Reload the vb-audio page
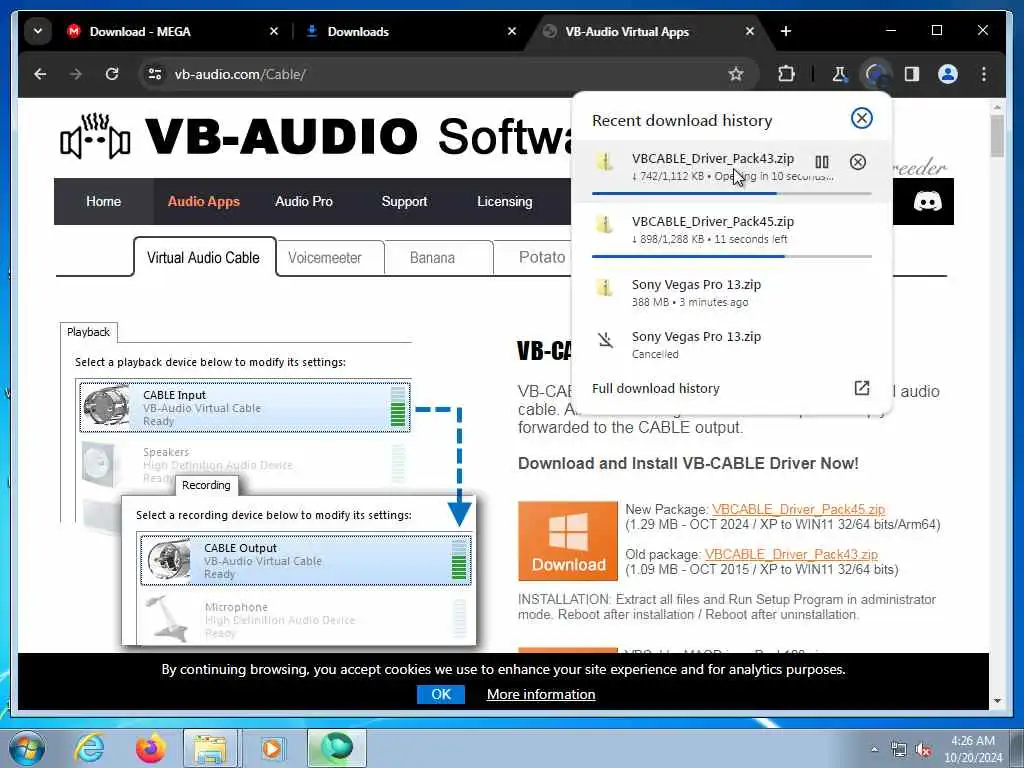The height and width of the screenshot is (768, 1024). point(112,74)
